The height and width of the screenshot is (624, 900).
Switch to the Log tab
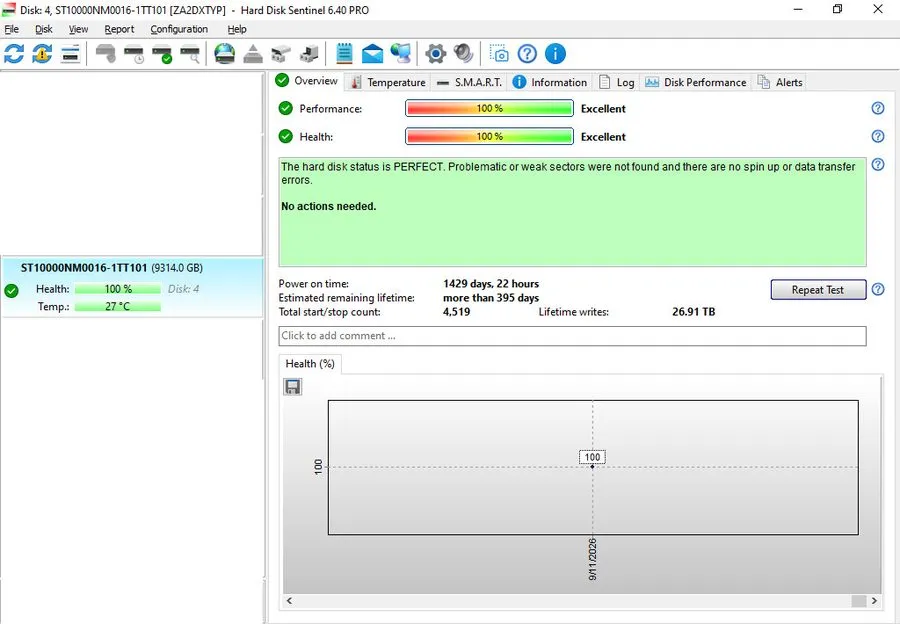(616, 83)
